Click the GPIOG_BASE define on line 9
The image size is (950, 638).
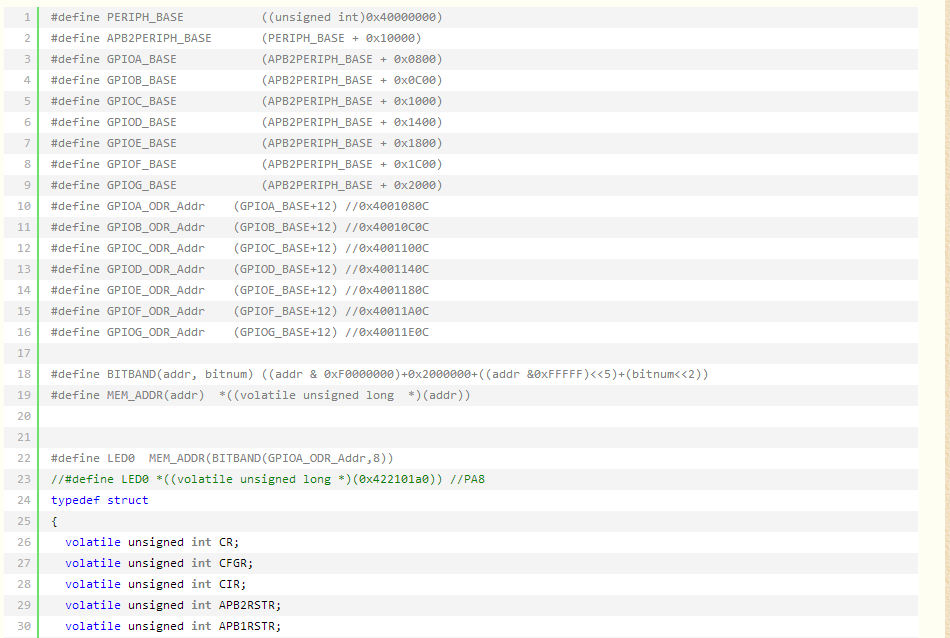[x=141, y=185]
